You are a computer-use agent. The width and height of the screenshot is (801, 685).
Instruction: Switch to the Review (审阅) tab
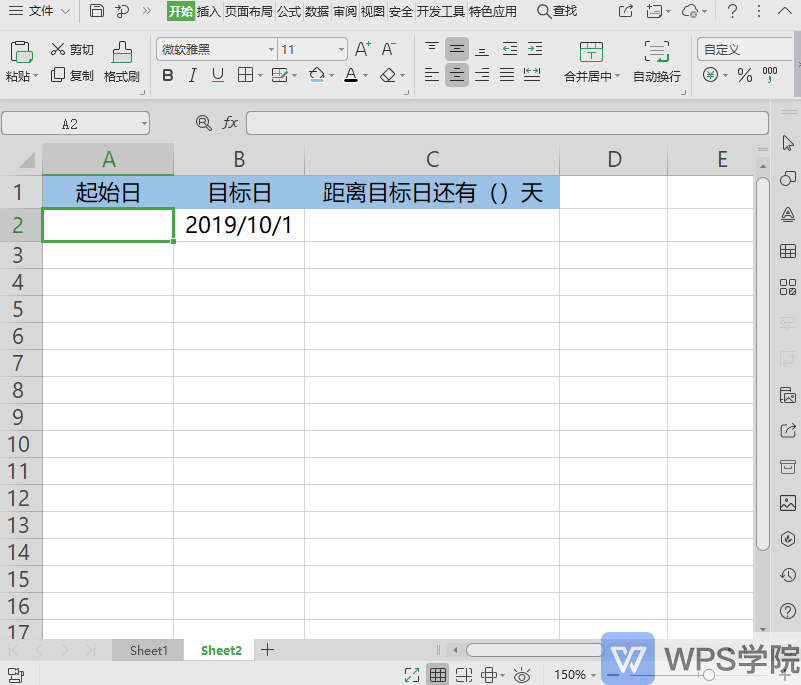click(x=345, y=11)
